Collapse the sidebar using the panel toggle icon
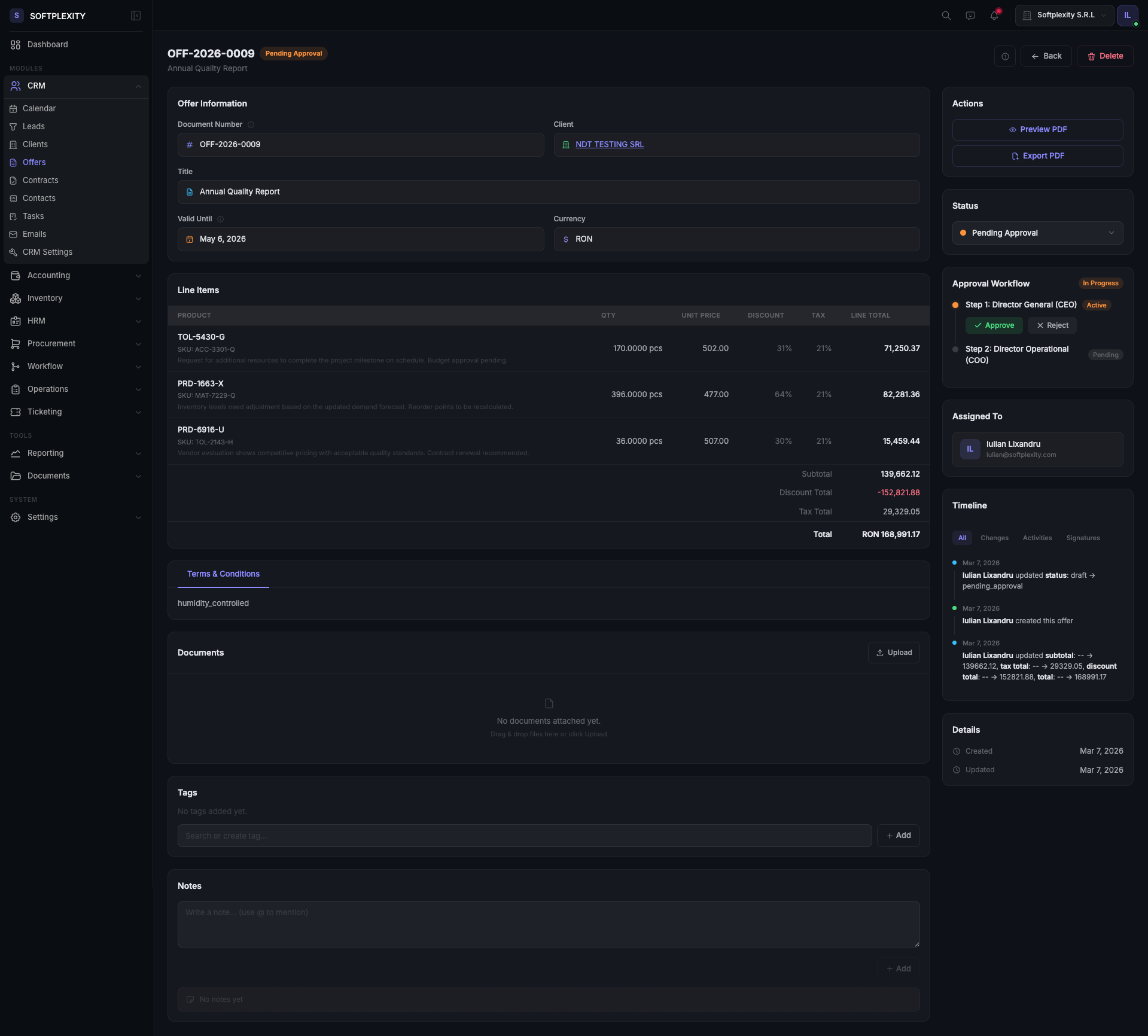This screenshot has height=1036, width=1148. pos(136,16)
